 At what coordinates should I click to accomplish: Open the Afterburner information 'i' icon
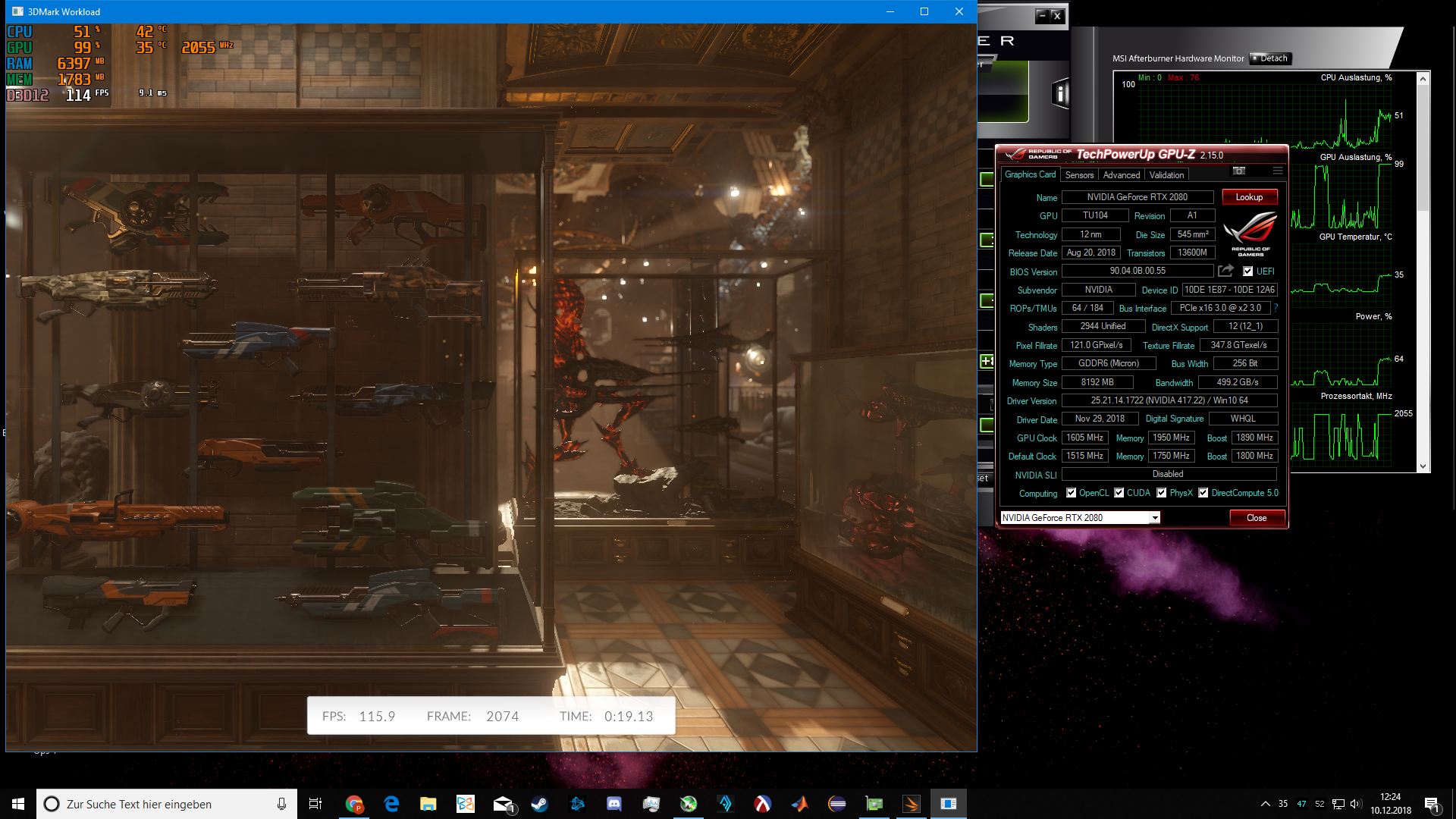[x=1061, y=94]
